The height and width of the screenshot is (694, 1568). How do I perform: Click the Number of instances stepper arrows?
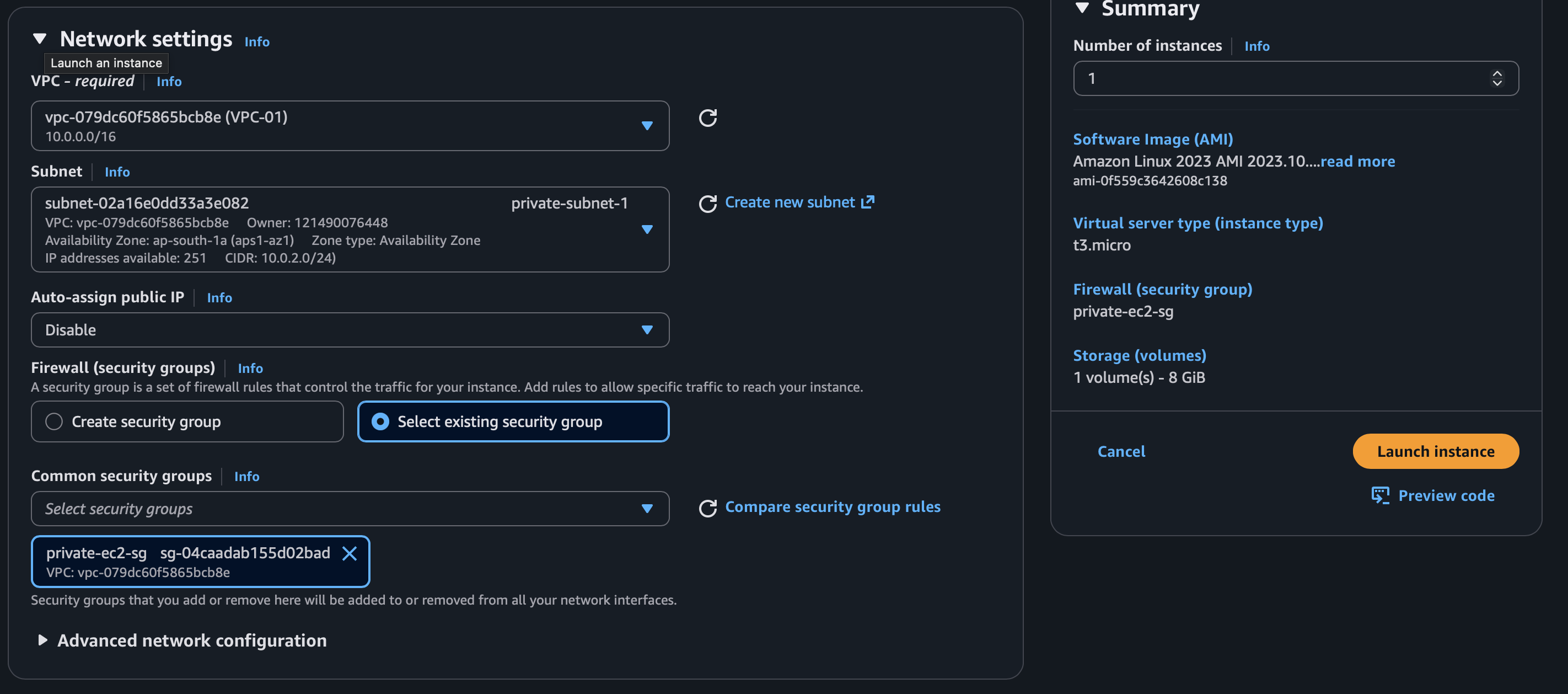click(1497, 78)
